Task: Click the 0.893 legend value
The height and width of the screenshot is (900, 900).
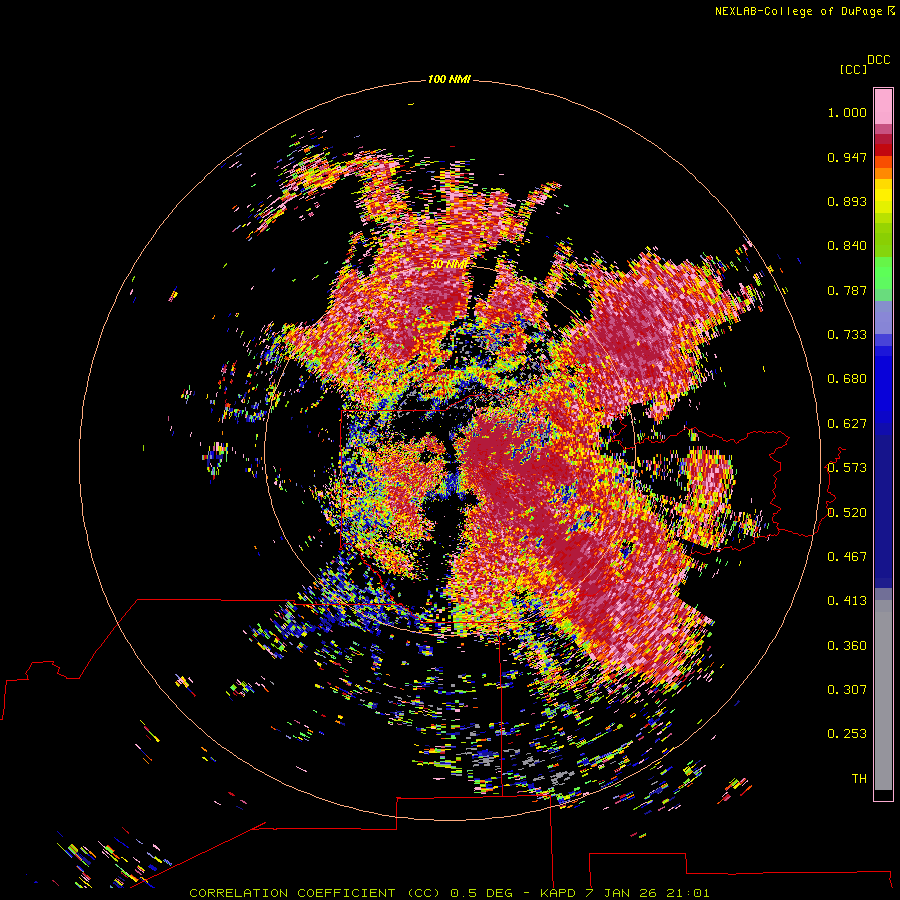Action: point(847,201)
